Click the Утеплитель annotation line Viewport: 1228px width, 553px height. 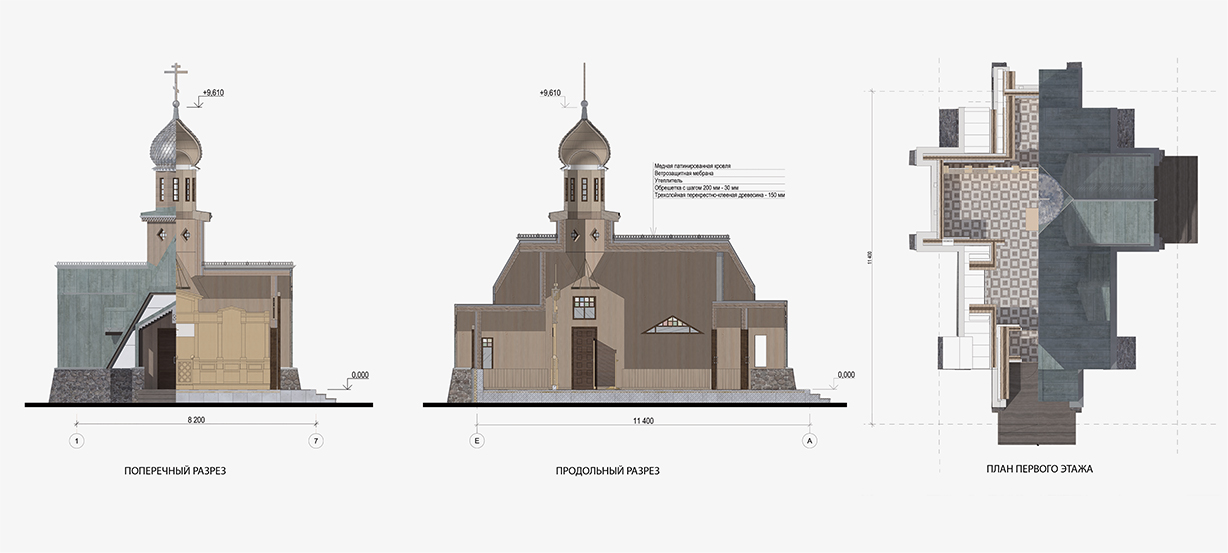(x=669, y=181)
